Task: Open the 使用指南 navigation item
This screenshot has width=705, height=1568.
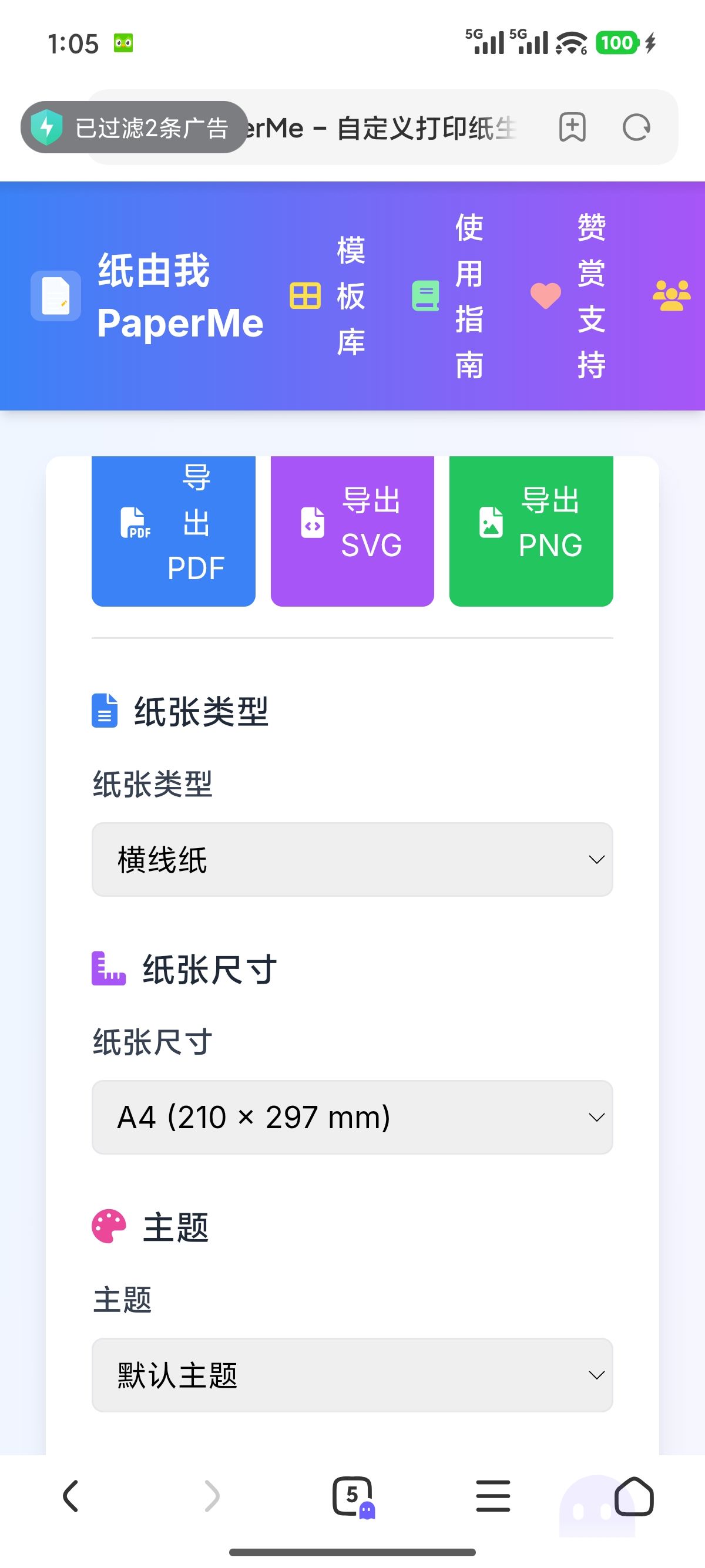Action: (x=449, y=296)
